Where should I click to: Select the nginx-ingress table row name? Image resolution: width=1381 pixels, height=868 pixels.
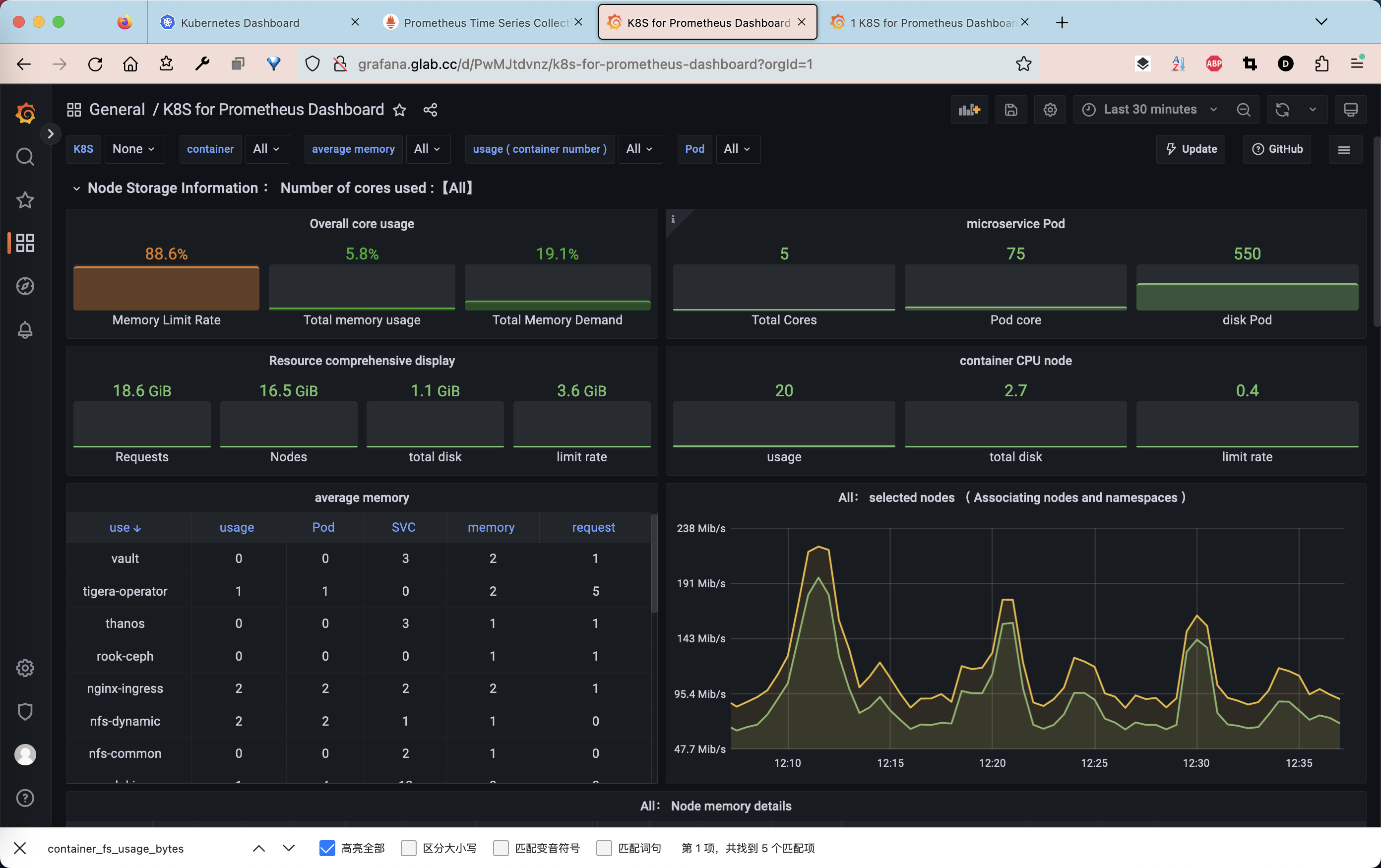[125, 688]
